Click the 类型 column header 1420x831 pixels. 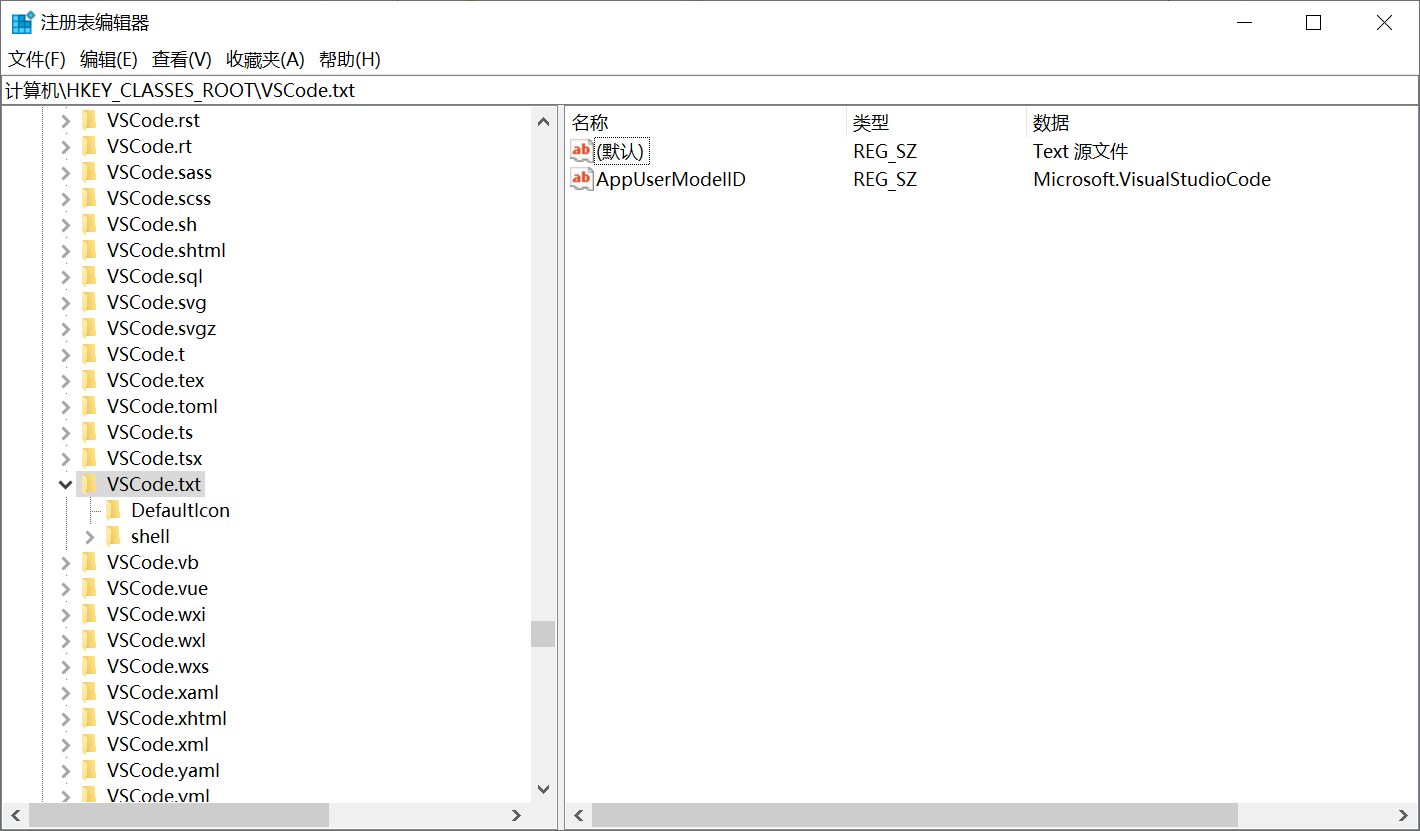tap(936, 123)
